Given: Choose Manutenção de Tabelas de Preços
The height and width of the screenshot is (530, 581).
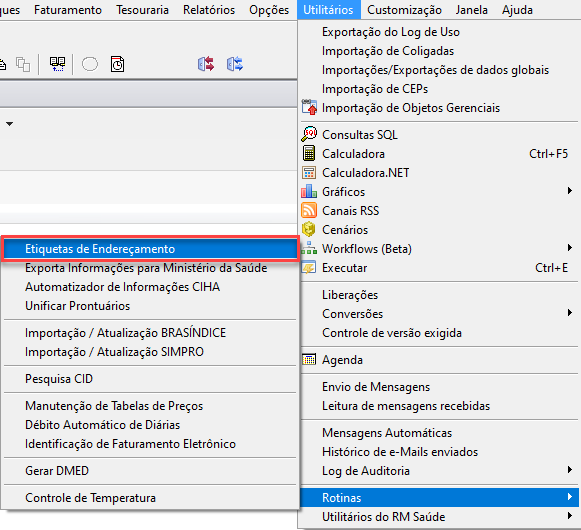Looking at the screenshot, I should coord(150,405).
